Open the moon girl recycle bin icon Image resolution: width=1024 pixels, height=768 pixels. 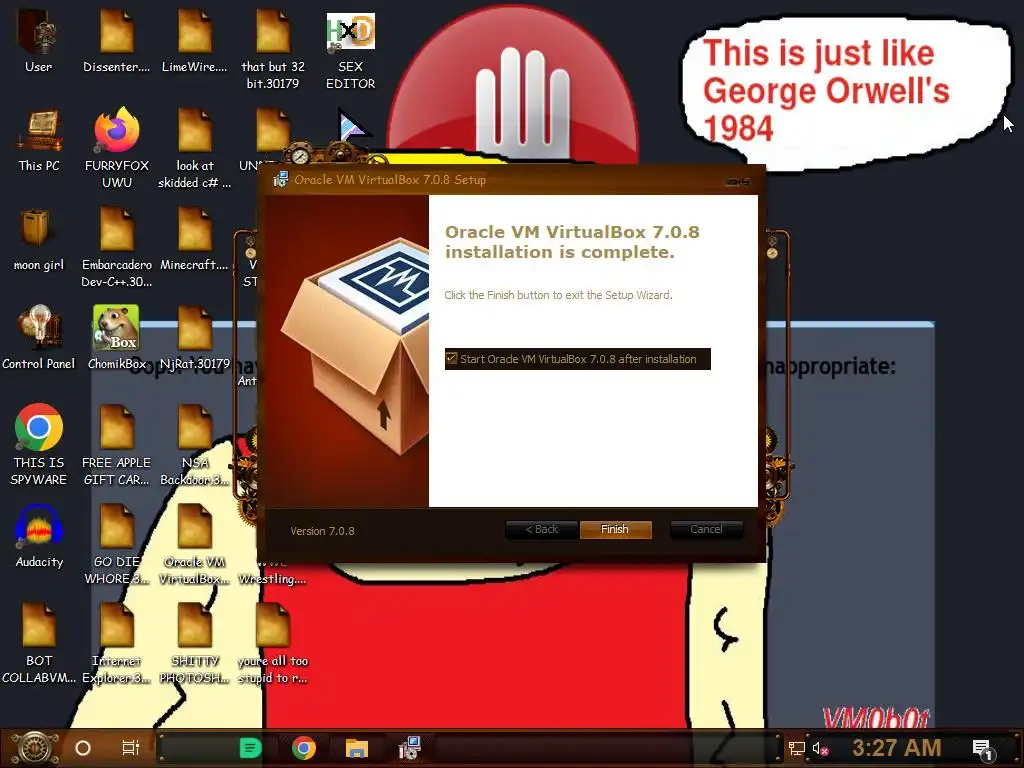tap(39, 240)
